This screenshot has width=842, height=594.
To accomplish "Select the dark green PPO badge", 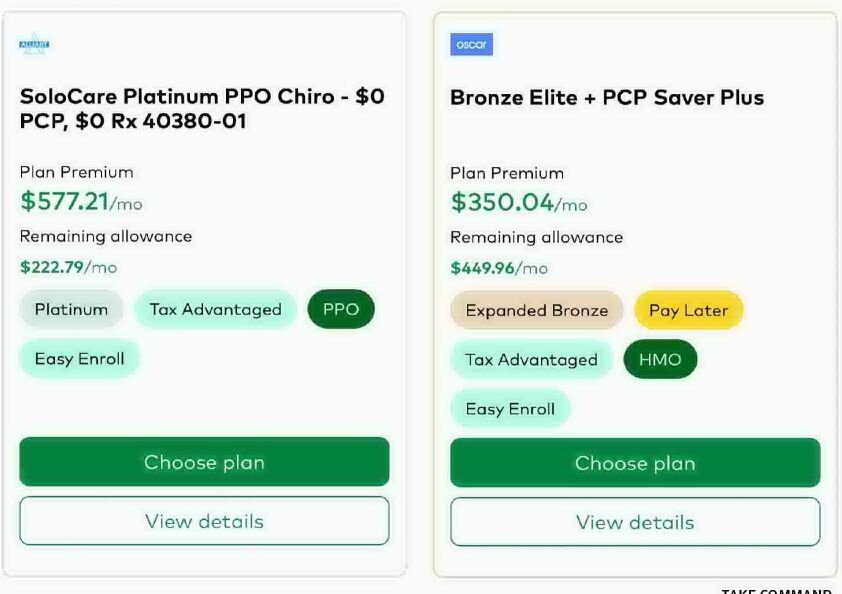I will click(x=341, y=310).
